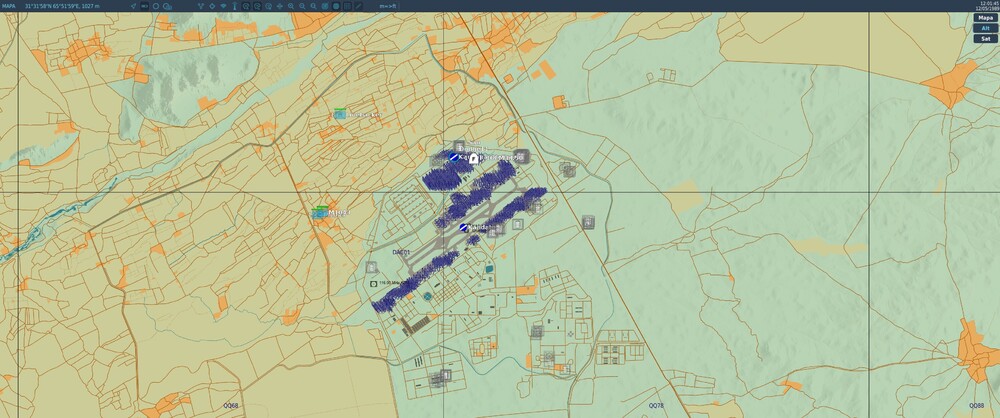Switch map view to Sat mode
The width and height of the screenshot is (1000, 418).
(985, 38)
